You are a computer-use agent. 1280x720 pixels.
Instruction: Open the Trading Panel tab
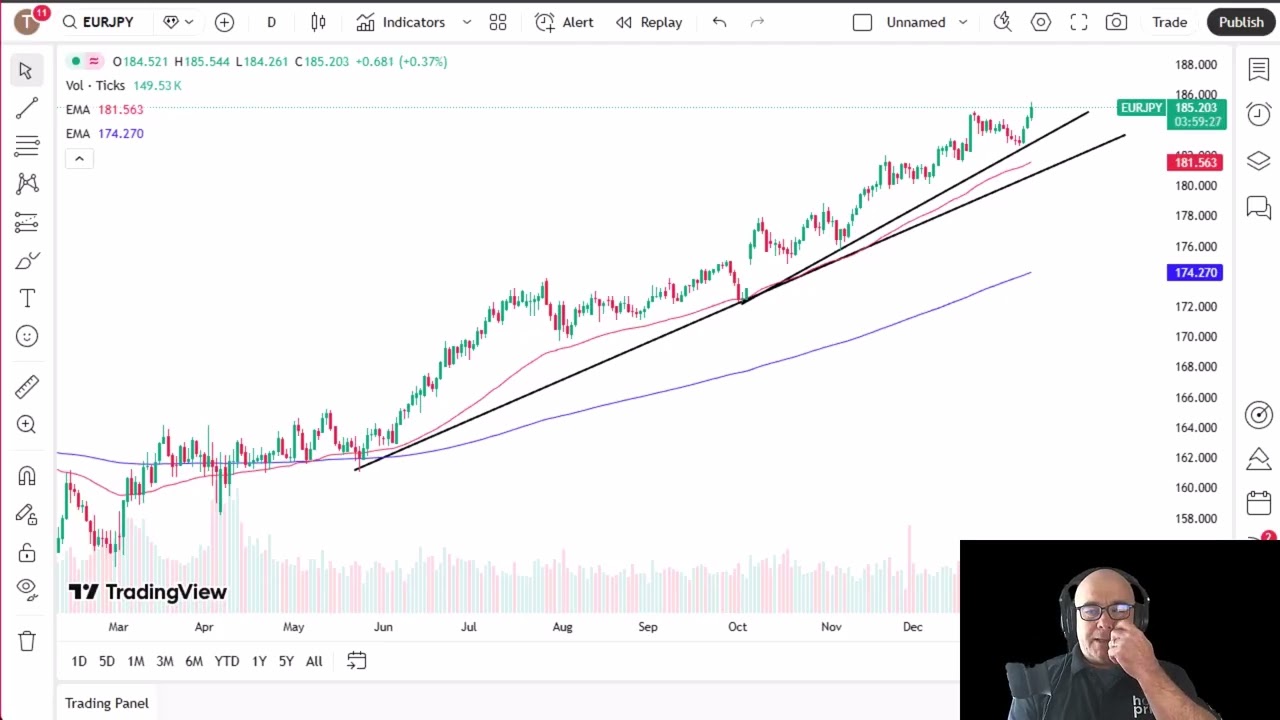(x=107, y=703)
